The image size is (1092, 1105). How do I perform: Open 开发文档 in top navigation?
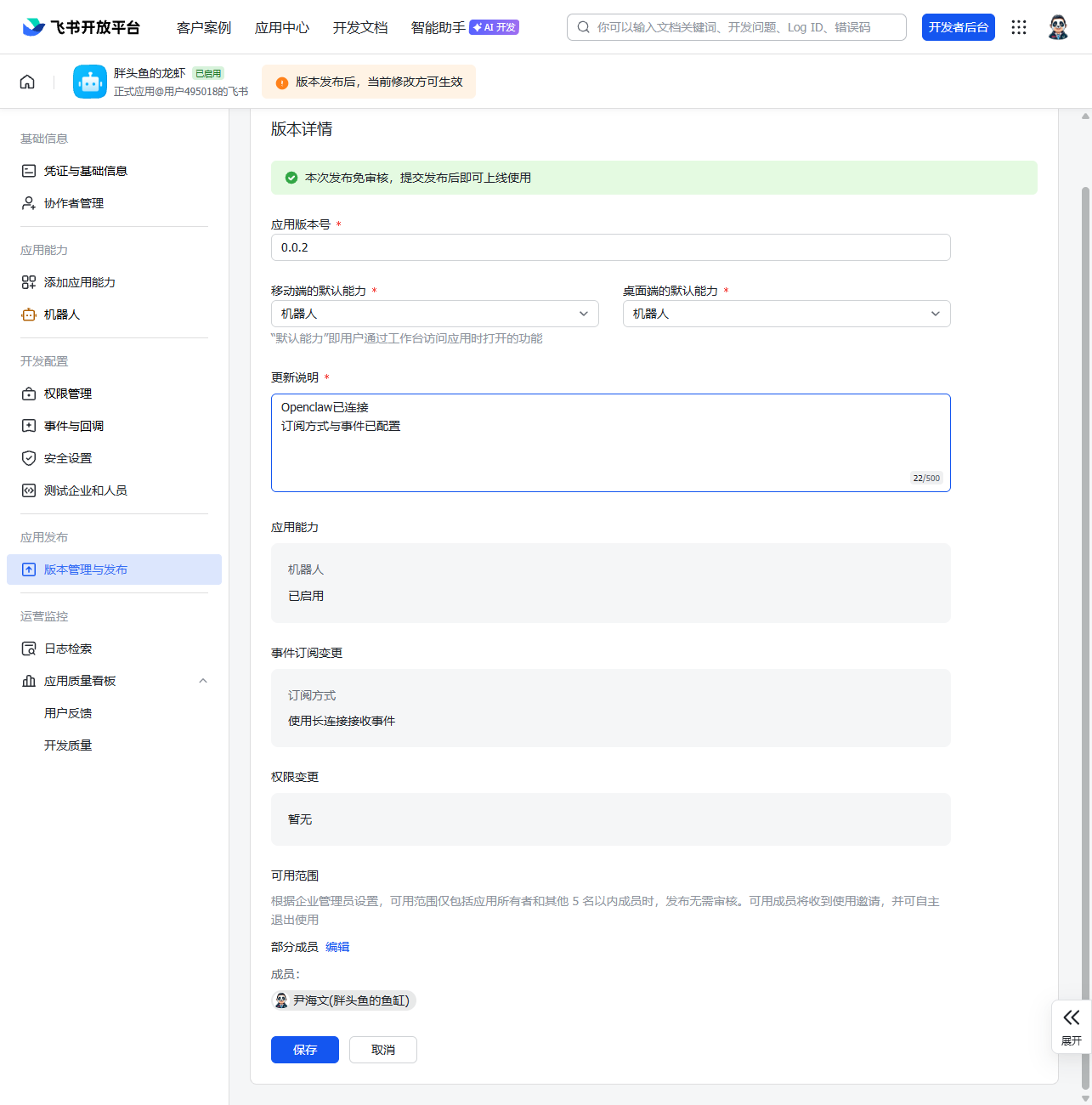(360, 27)
